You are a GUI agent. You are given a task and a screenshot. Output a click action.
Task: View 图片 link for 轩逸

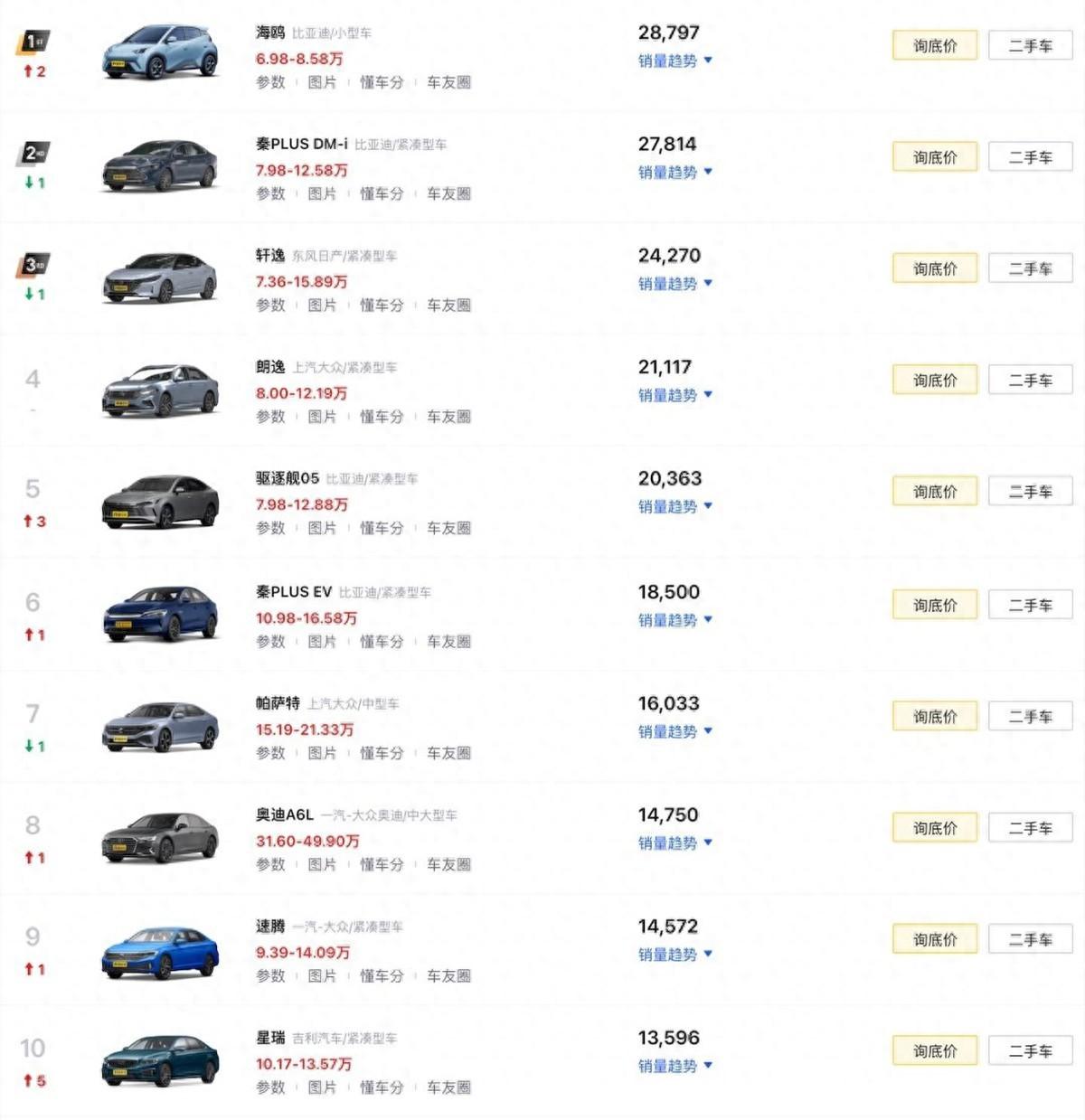pyautogui.click(x=322, y=306)
